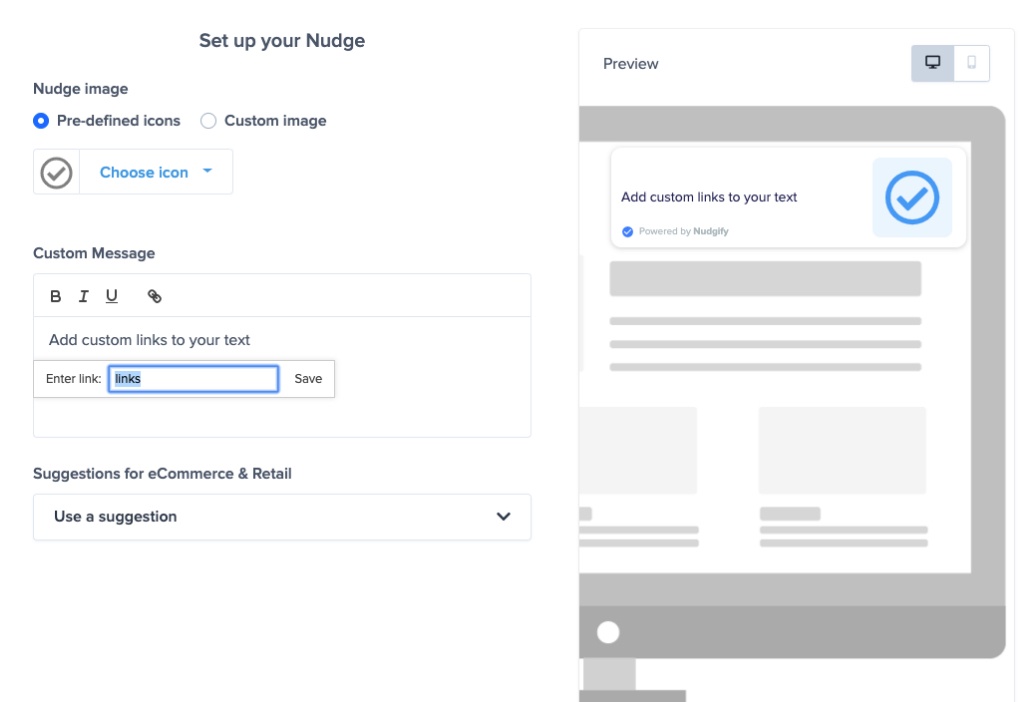This screenshot has height=702, width=1030.
Task: Switch preview to desktop view
Action: point(933,63)
